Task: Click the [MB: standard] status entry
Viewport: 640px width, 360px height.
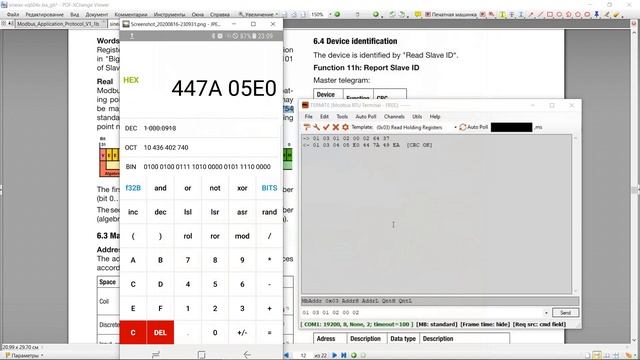Action: coord(437,324)
